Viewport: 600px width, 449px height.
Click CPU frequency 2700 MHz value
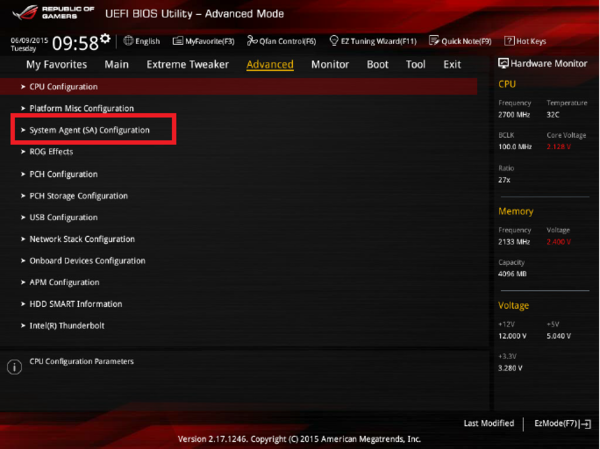[514, 115]
